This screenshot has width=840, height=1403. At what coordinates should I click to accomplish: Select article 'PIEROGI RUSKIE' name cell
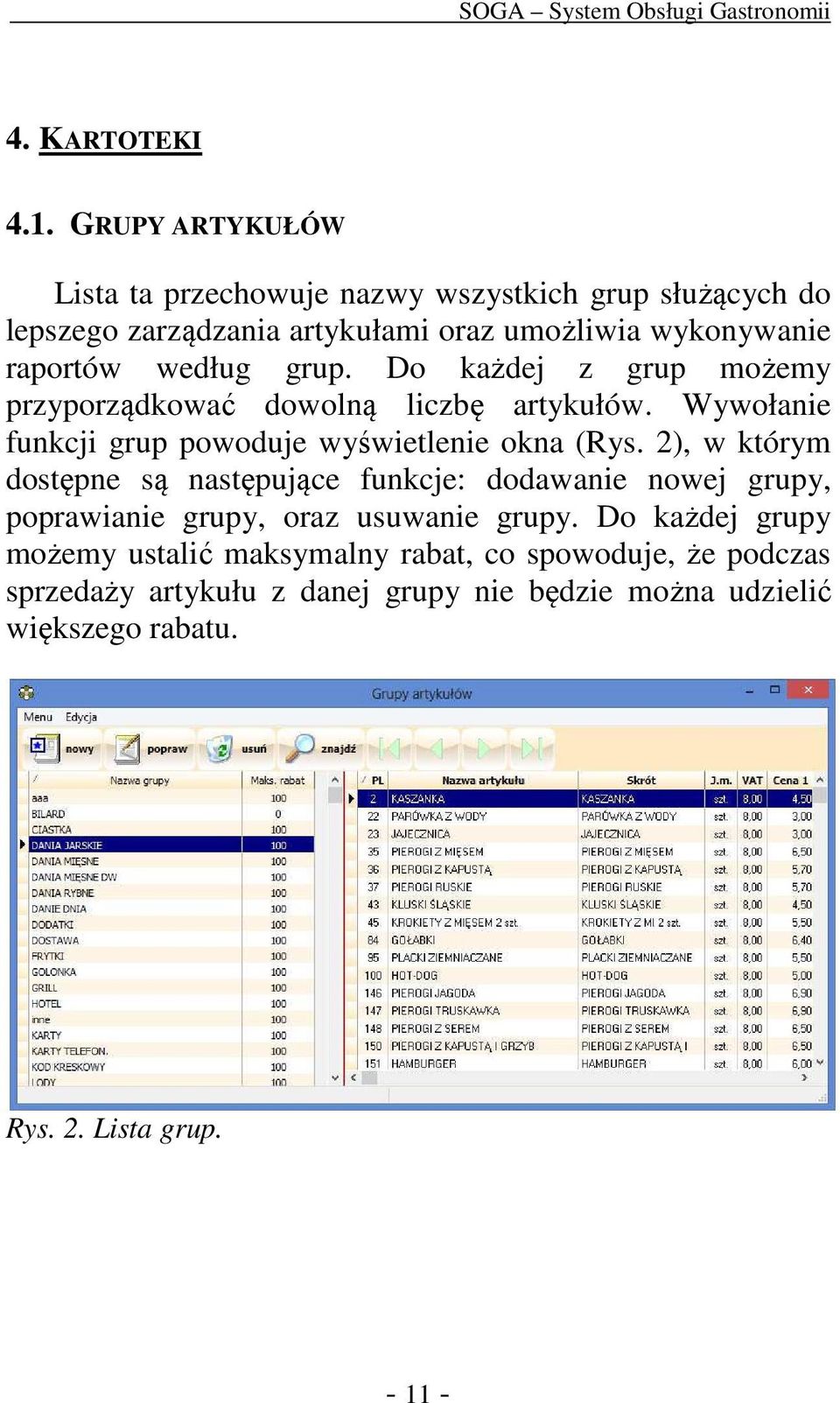pyautogui.click(x=482, y=887)
